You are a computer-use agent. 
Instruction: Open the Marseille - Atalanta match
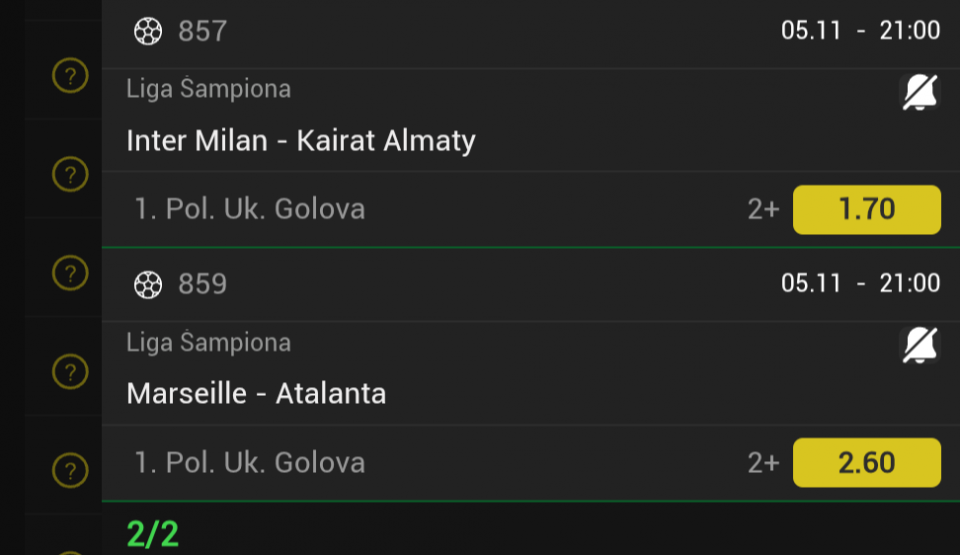[x=256, y=394]
